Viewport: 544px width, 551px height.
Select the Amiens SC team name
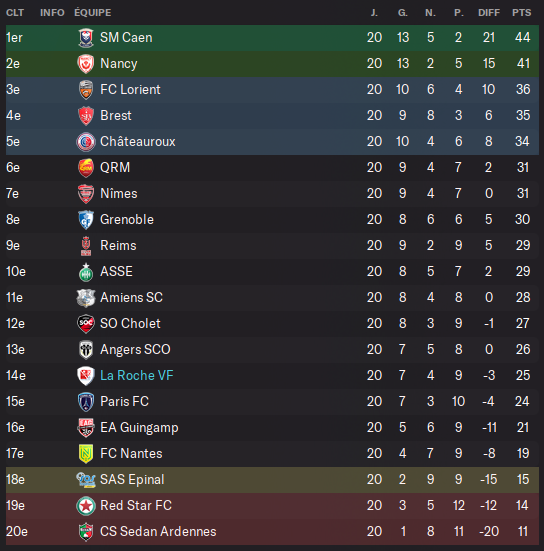(x=131, y=297)
